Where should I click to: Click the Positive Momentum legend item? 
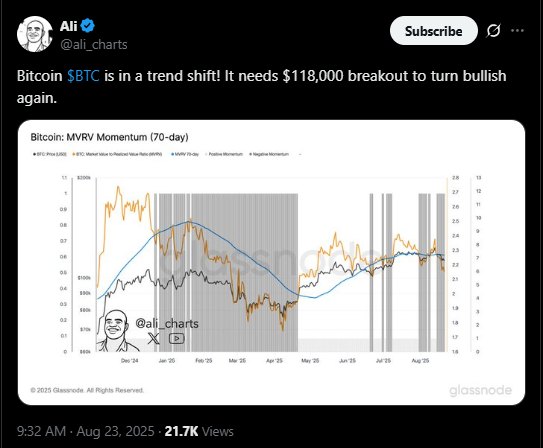point(224,154)
